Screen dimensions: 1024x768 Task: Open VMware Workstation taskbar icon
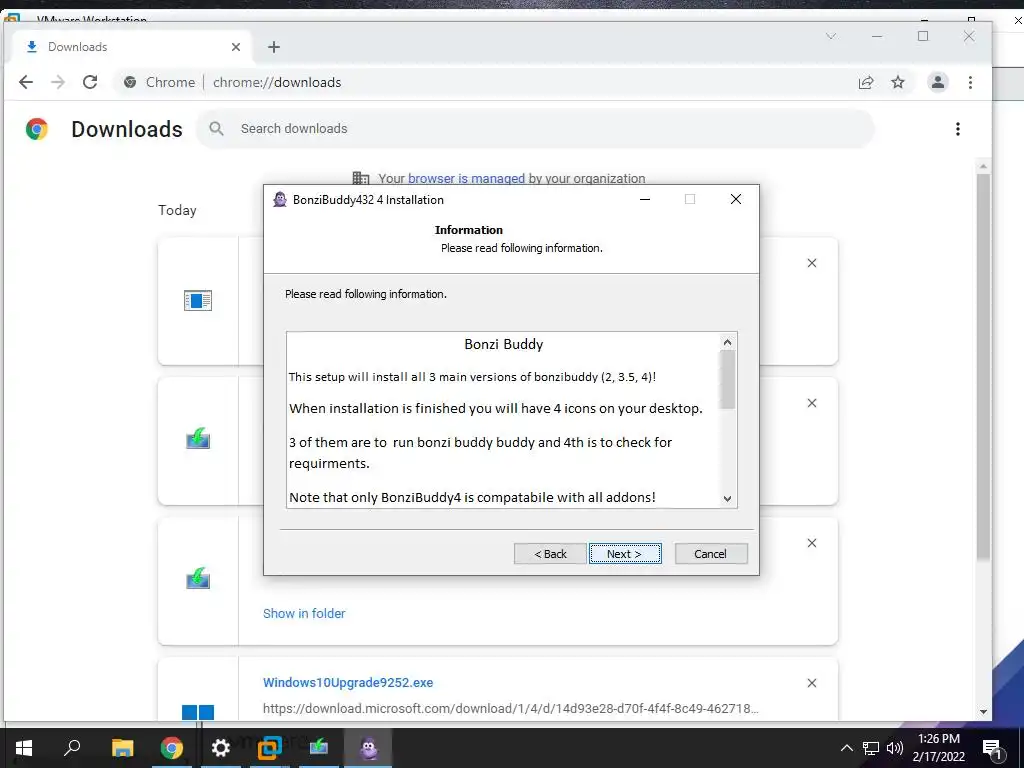point(270,748)
